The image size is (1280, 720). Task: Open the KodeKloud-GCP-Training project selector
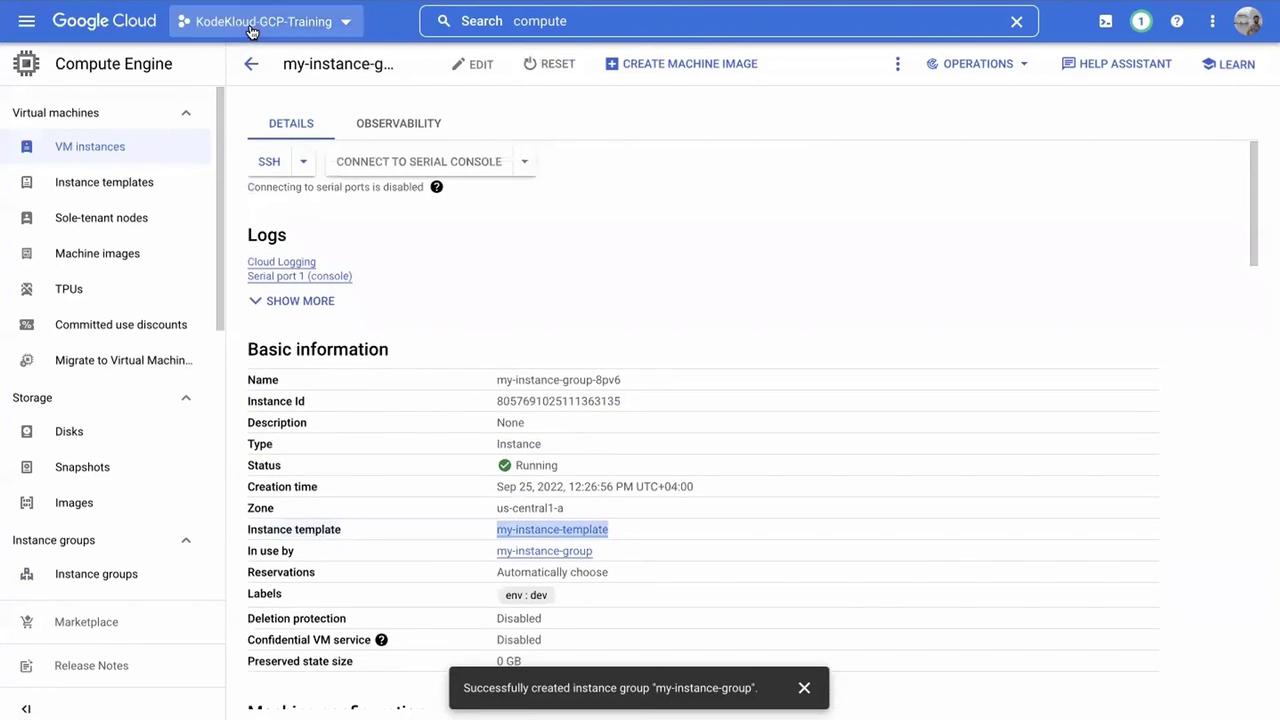pyautogui.click(x=265, y=21)
